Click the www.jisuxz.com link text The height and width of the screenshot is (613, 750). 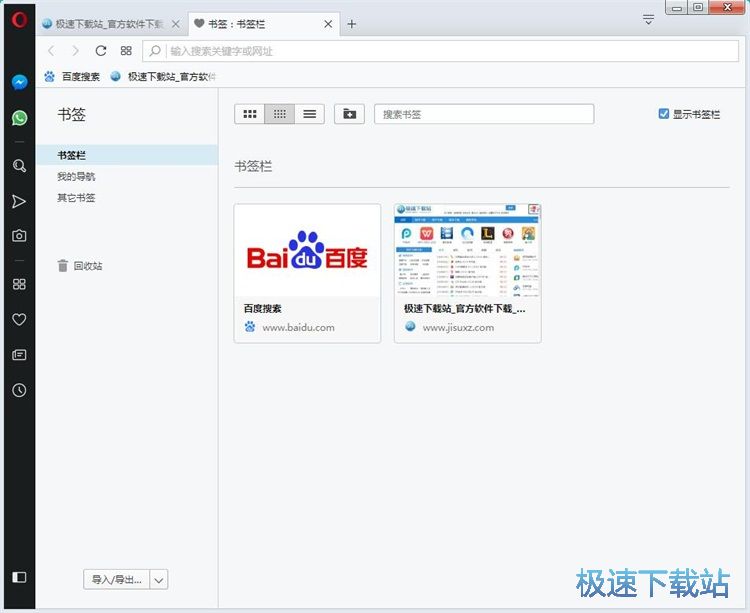(x=458, y=328)
